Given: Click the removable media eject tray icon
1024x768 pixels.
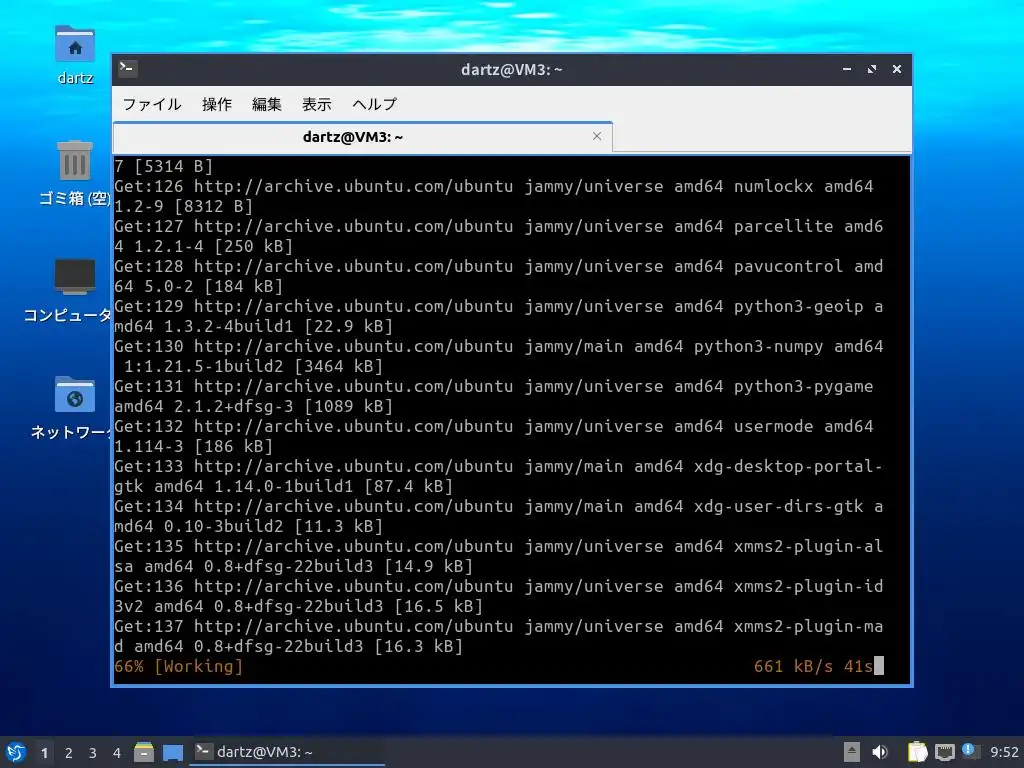Looking at the screenshot, I should pyautogui.click(x=852, y=752).
